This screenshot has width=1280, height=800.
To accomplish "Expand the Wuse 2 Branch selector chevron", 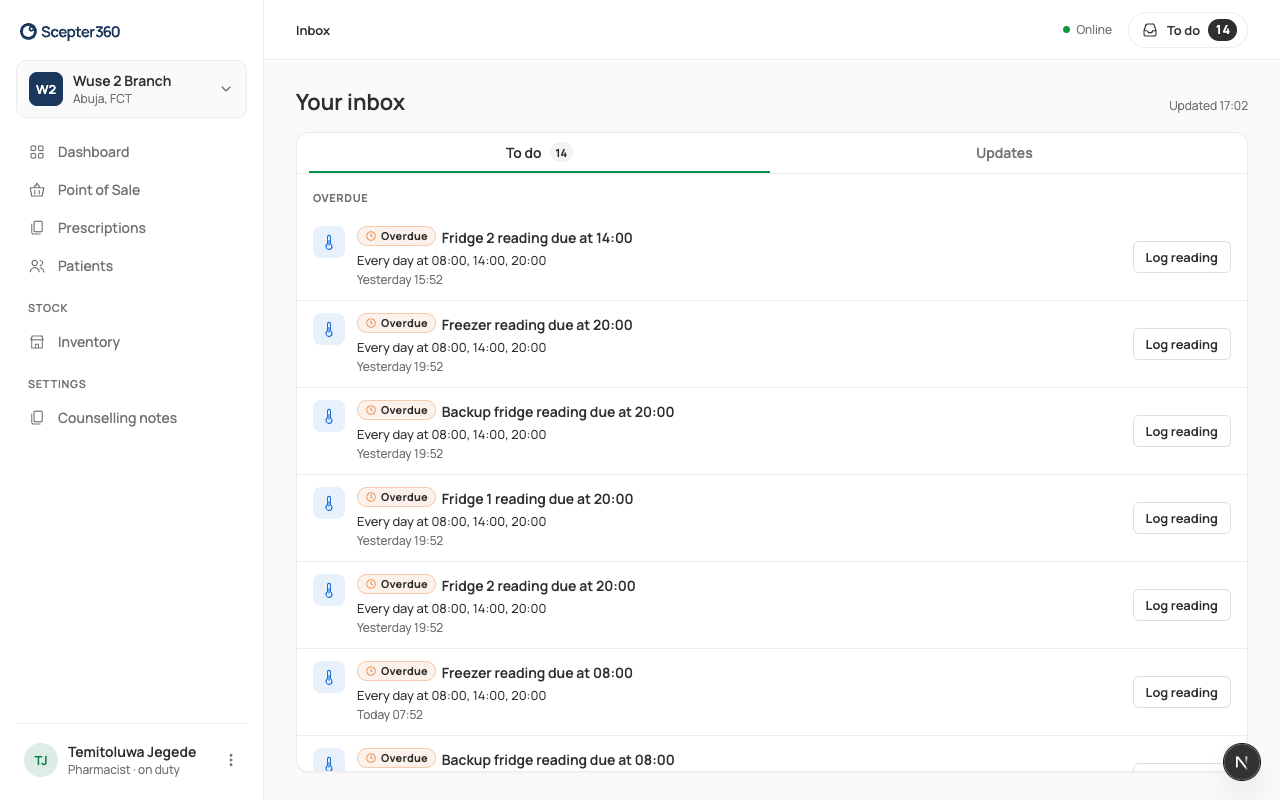I will pyautogui.click(x=226, y=89).
